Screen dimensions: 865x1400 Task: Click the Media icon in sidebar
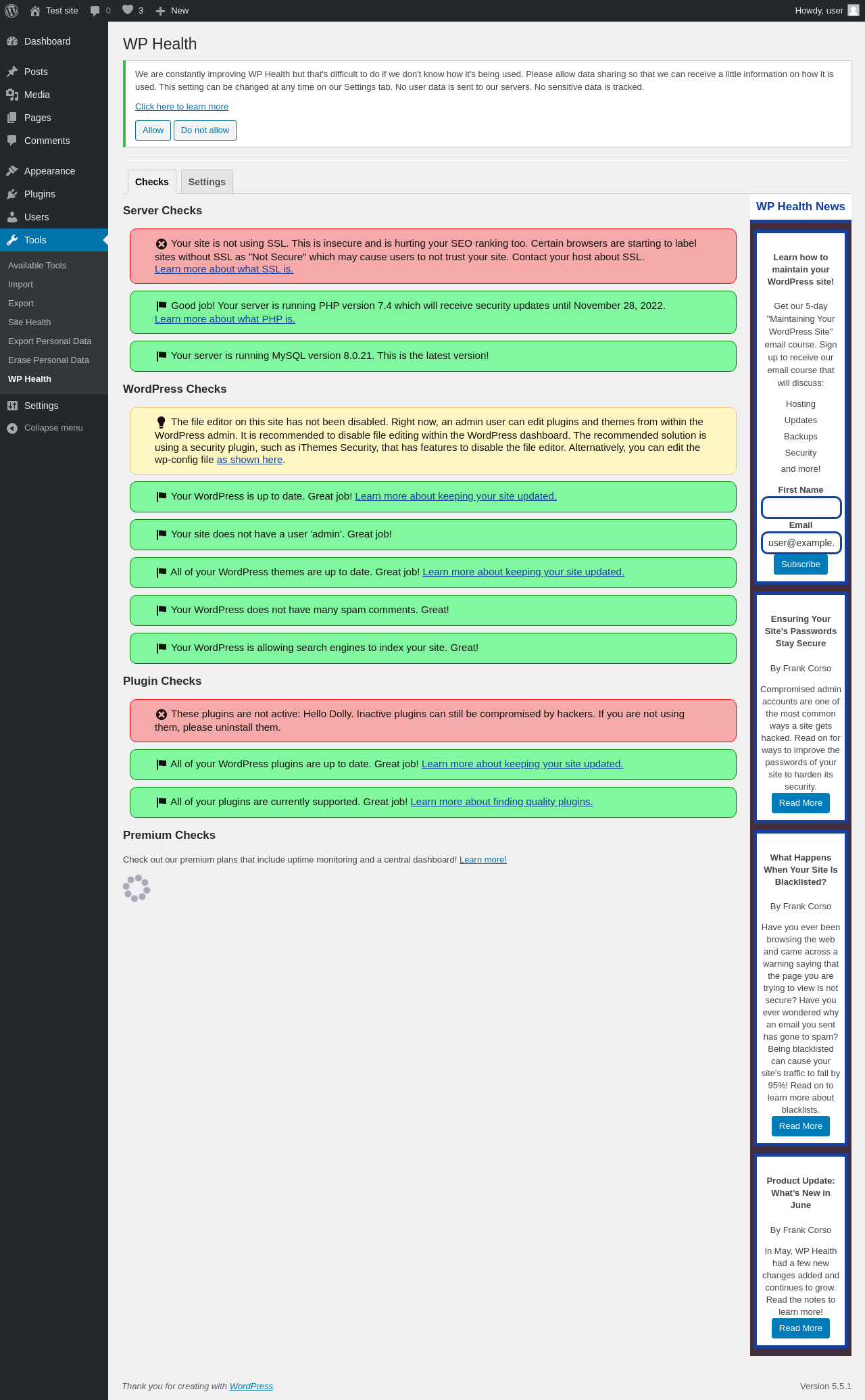pos(12,95)
